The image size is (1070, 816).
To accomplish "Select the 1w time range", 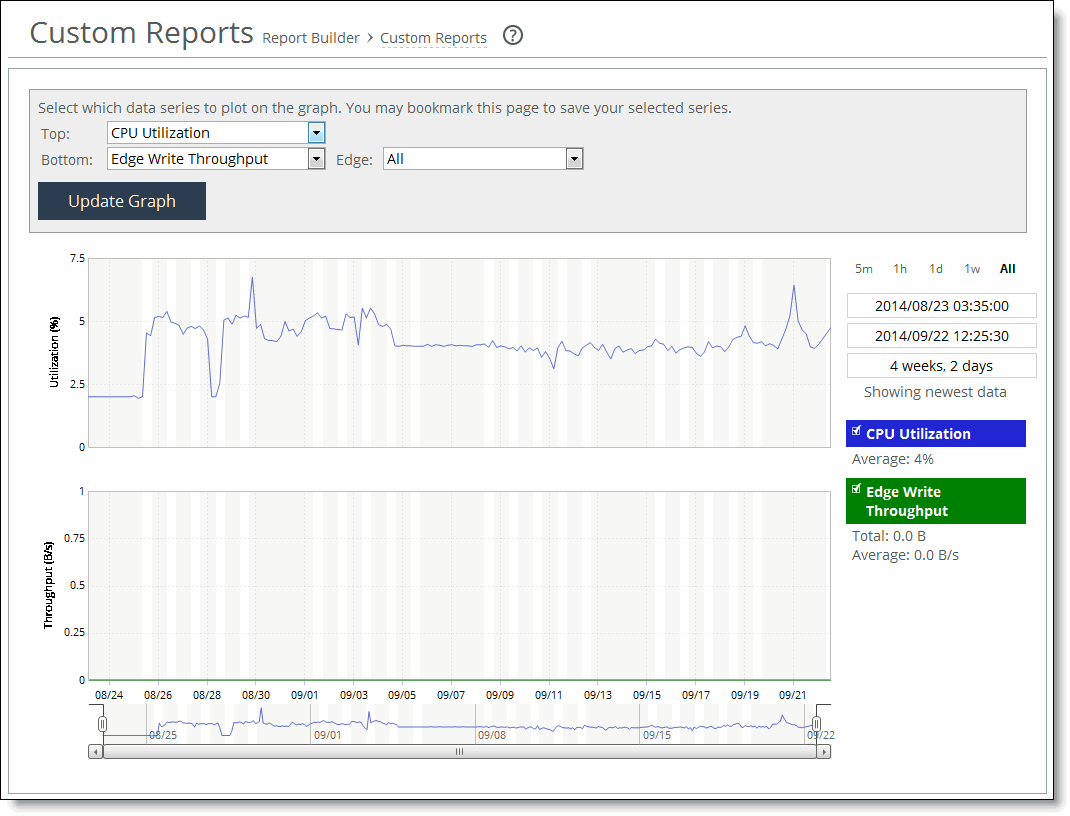I will click(x=972, y=269).
